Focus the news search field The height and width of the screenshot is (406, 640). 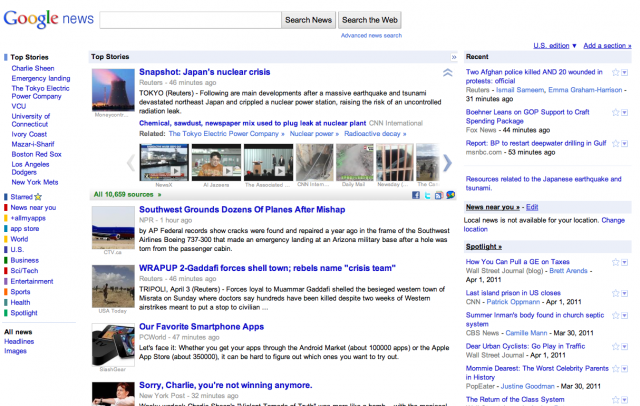pyautogui.click(x=190, y=20)
